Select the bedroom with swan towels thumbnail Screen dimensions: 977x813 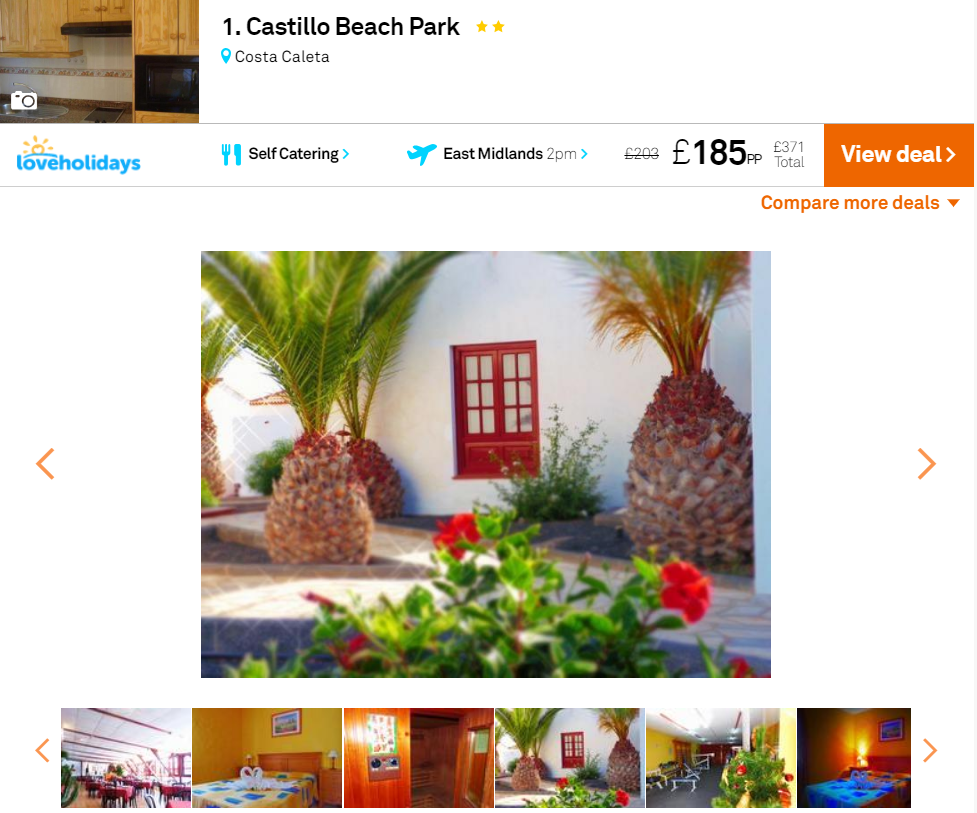coord(267,758)
